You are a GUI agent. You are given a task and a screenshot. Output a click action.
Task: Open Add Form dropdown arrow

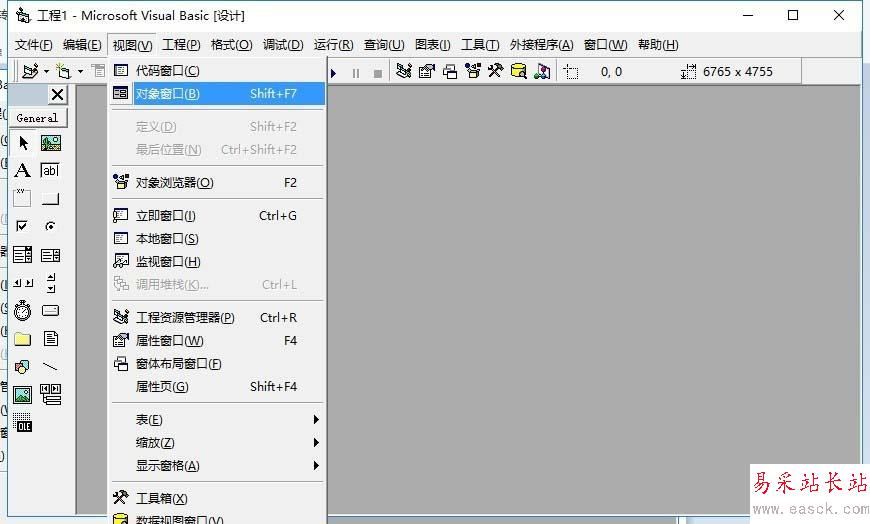click(80, 71)
